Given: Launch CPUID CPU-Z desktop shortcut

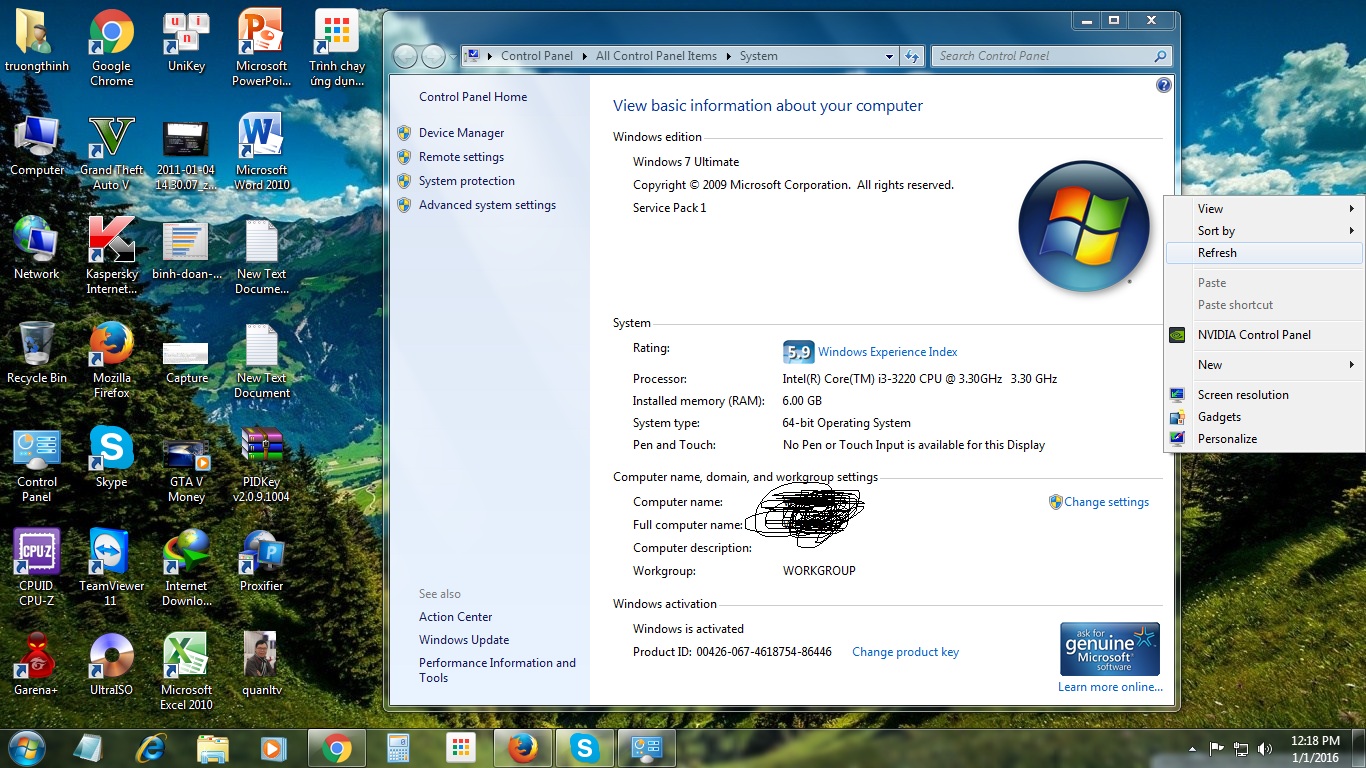Looking at the screenshot, I should (37, 568).
